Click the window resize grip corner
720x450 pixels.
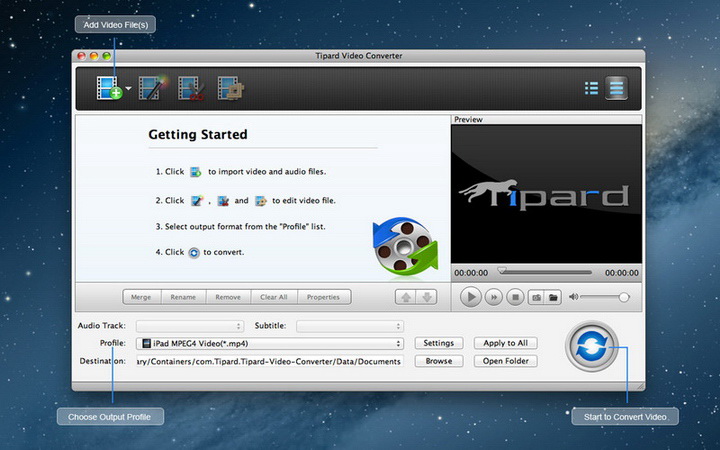640,386
